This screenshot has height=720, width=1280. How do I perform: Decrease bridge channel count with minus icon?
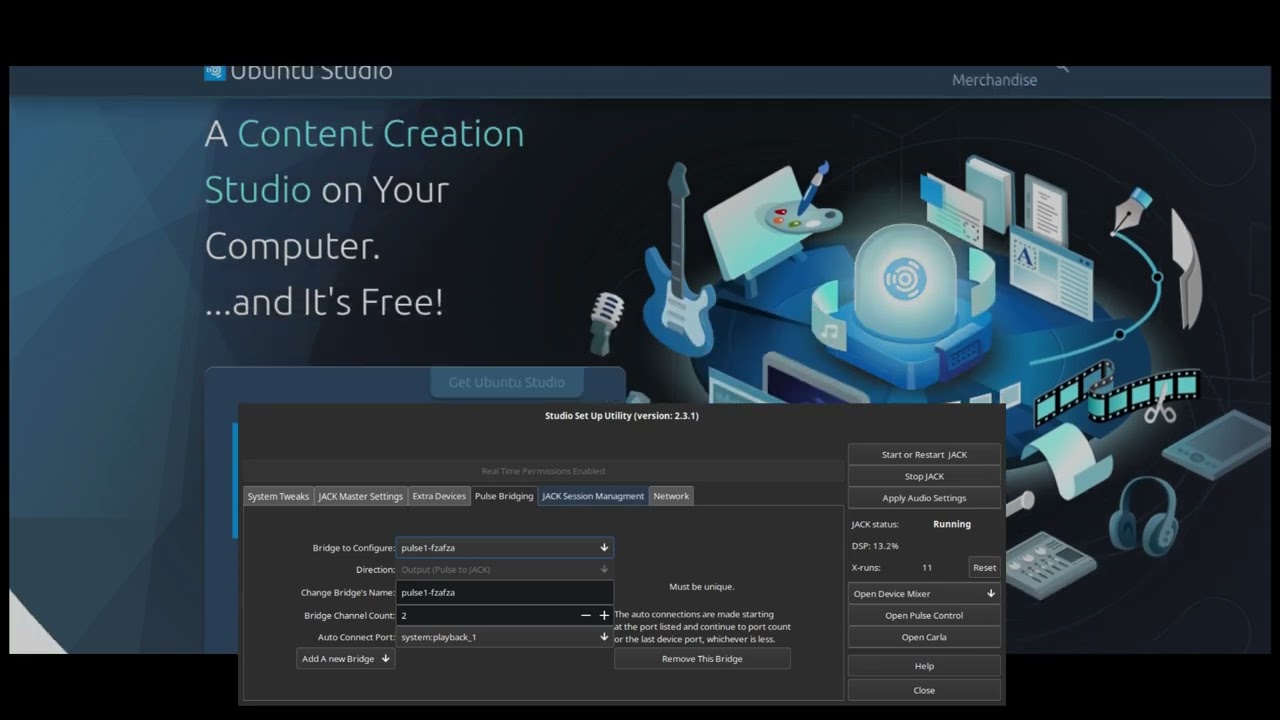[586, 616]
